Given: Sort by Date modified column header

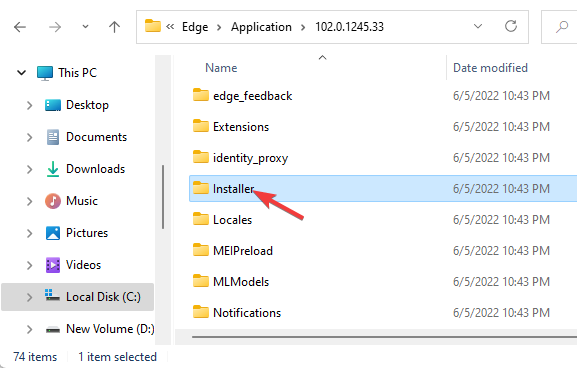Looking at the screenshot, I should (x=490, y=68).
